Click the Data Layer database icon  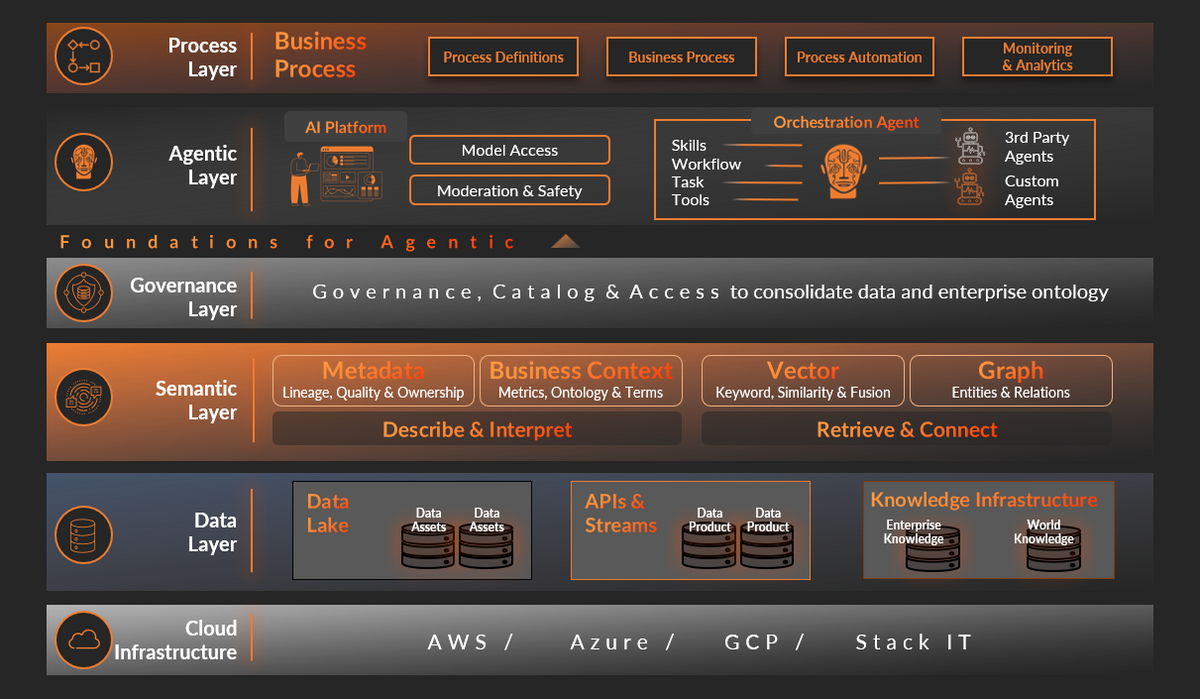84,532
